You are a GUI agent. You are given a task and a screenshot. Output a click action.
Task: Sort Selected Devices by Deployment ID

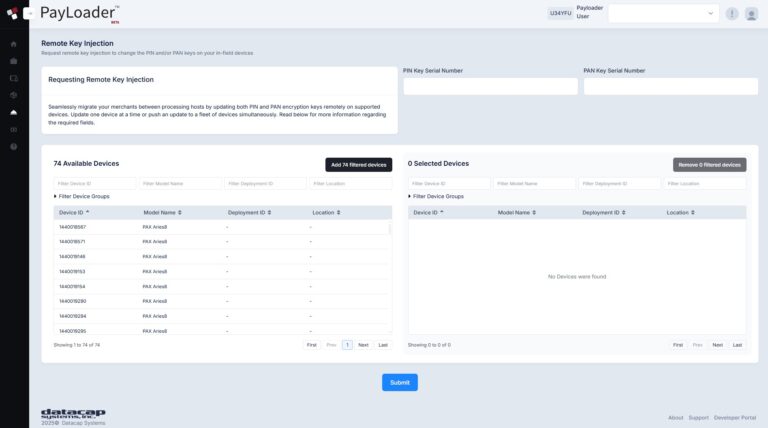[603, 213]
